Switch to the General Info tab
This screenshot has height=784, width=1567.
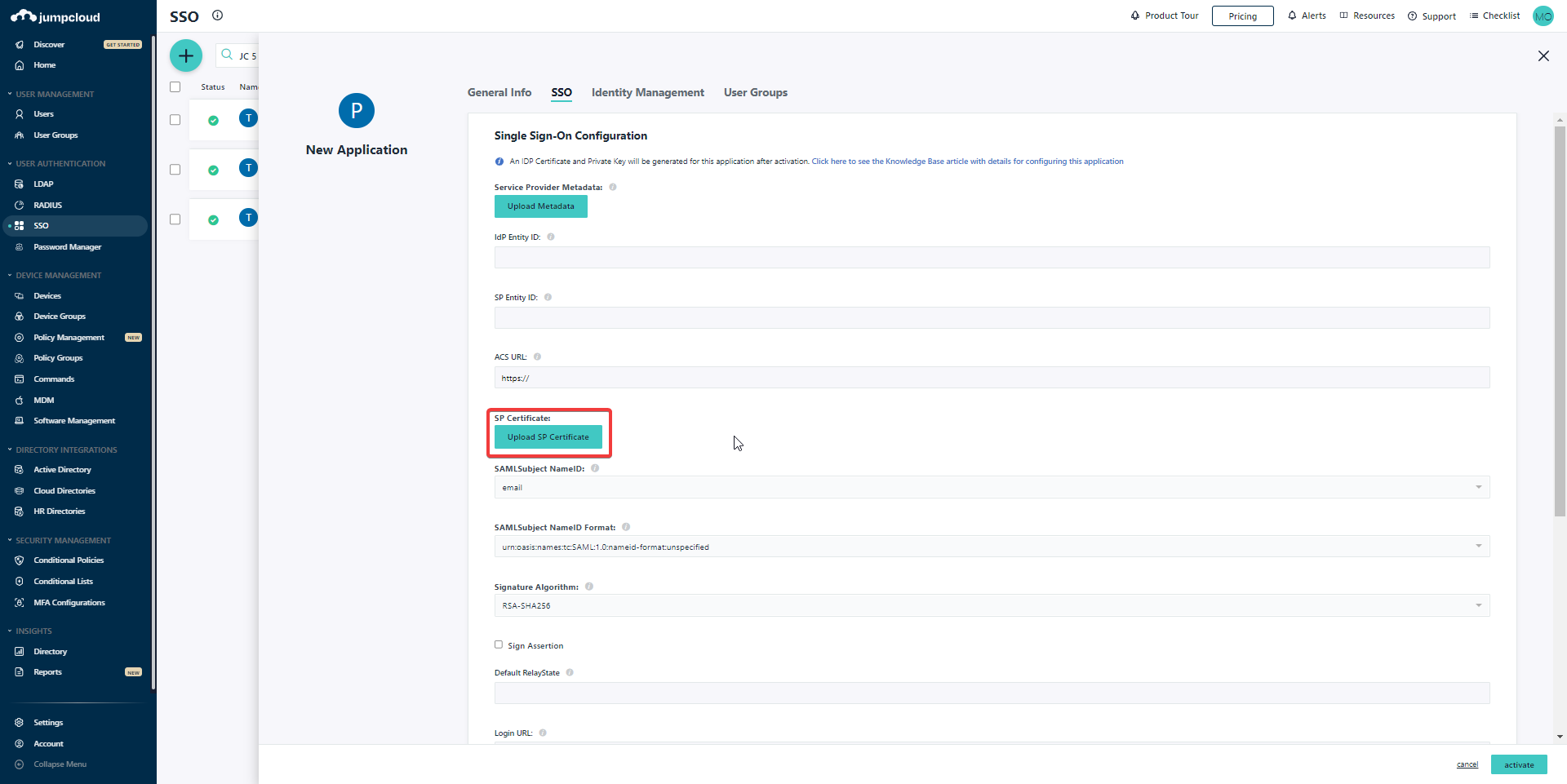499,93
